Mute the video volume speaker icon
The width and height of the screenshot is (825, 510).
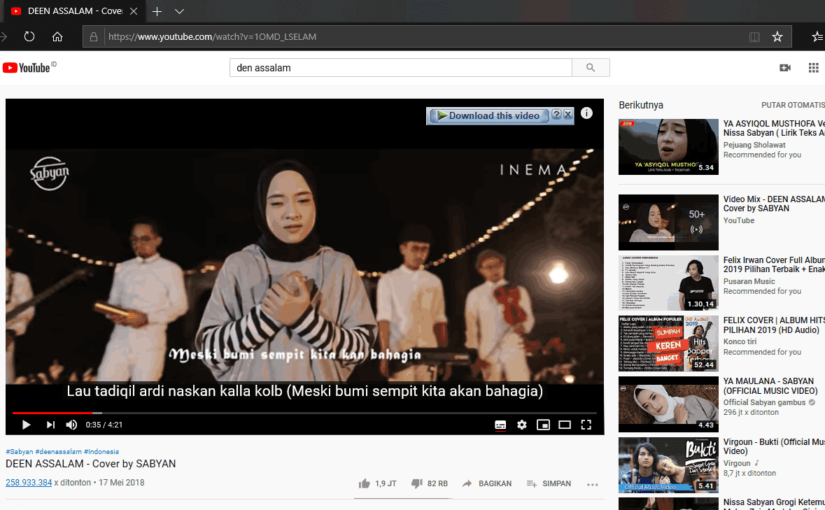pos(72,425)
